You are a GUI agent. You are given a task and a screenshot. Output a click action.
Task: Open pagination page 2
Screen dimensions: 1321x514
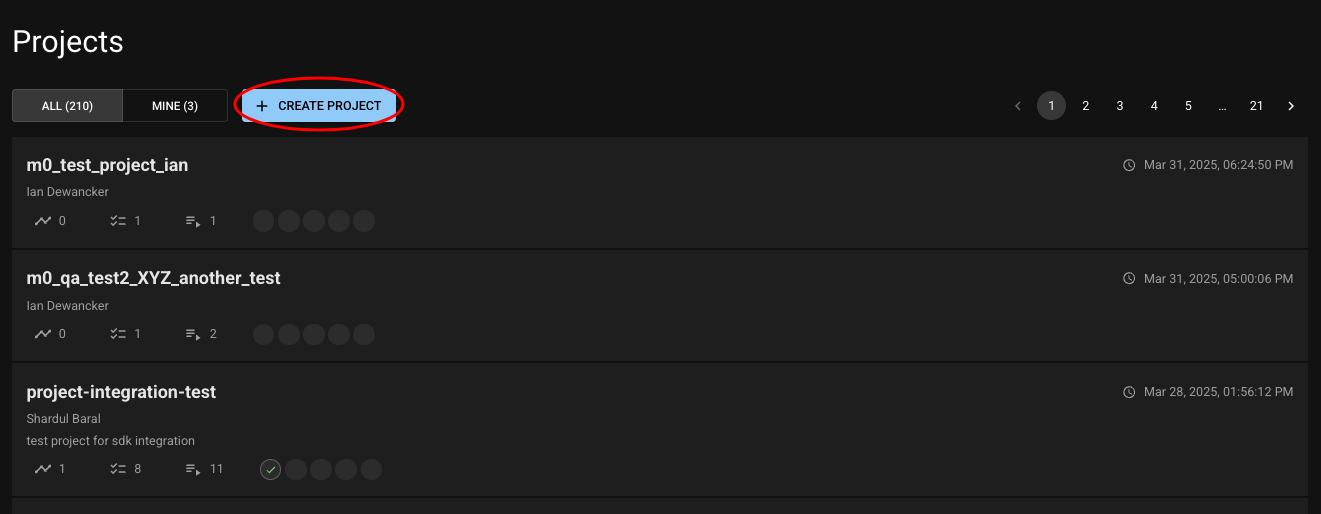(x=1085, y=106)
